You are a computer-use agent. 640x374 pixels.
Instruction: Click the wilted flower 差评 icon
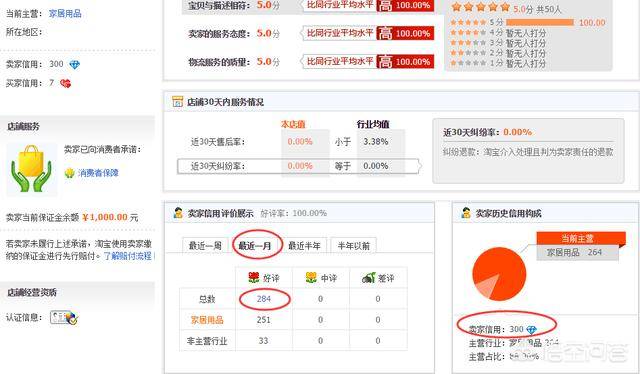(x=369, y=278)
